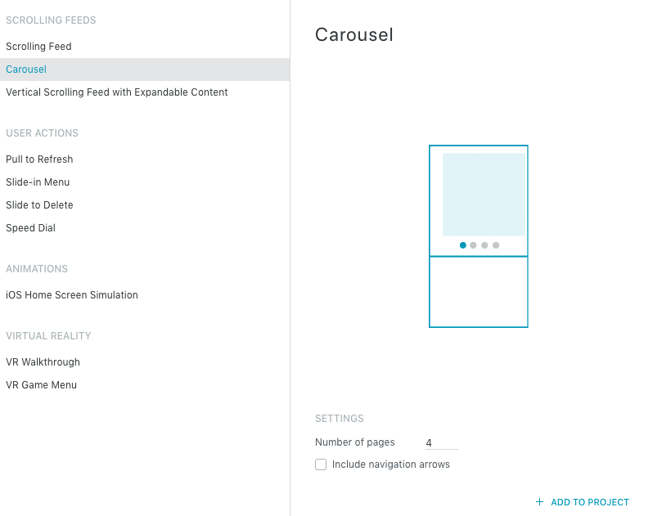The image size is (653, 516).
Task: Select the Carousel sidebar item
Action: point(26,69)
